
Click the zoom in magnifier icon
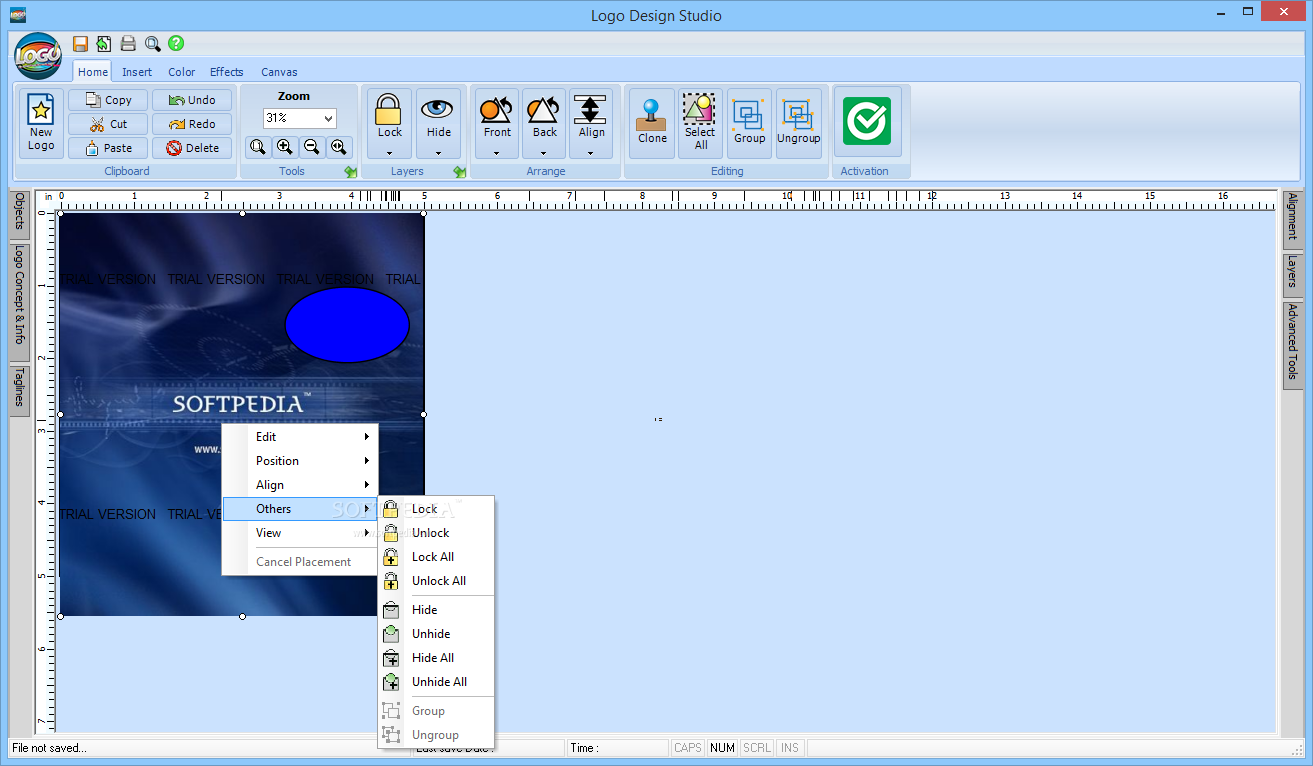(285, 147)
